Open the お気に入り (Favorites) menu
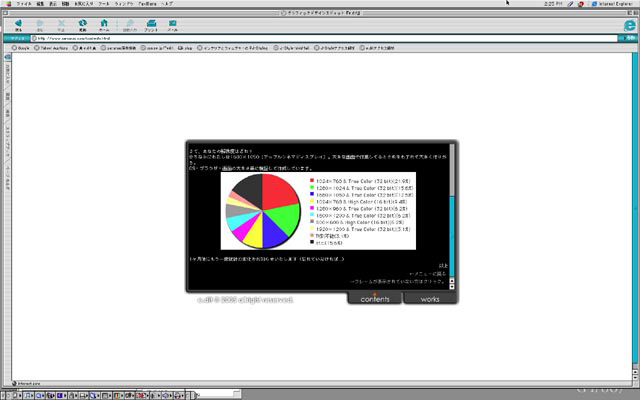 (83, 4)
